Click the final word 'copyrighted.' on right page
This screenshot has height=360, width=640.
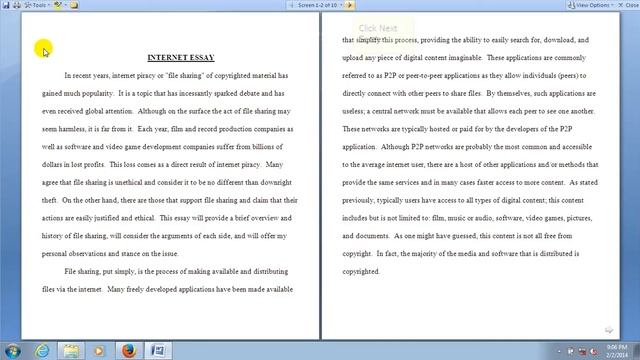pos(361,271)
